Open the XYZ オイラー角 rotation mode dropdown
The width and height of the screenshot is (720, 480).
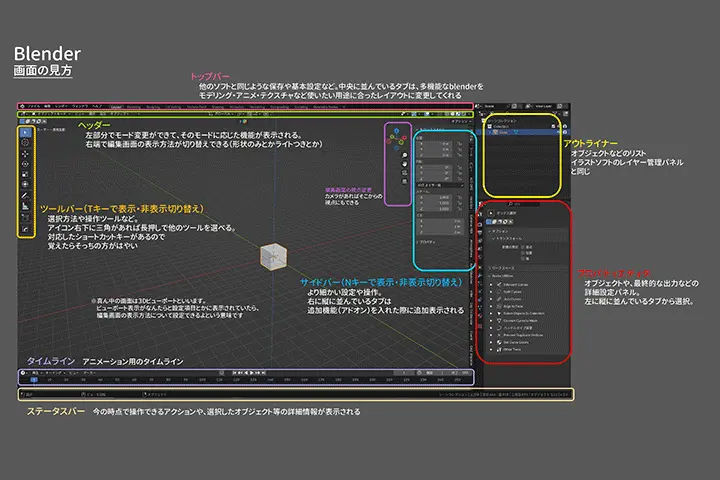point(440,185)
